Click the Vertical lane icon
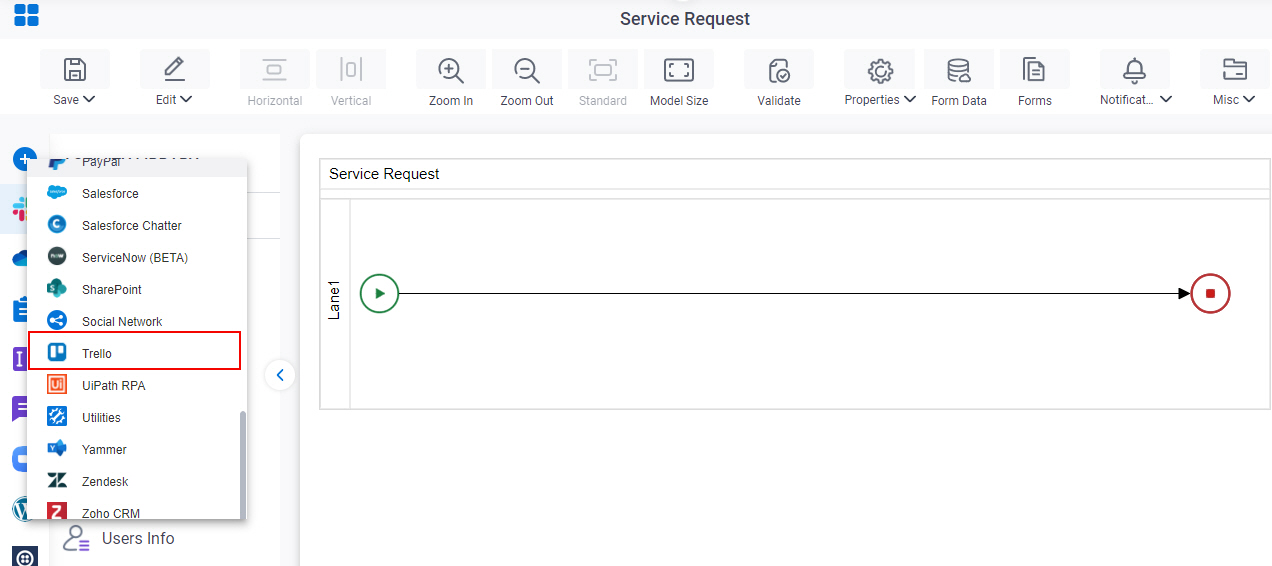The height and width of the screenshot is (566, 1272). tap(351, 70)
